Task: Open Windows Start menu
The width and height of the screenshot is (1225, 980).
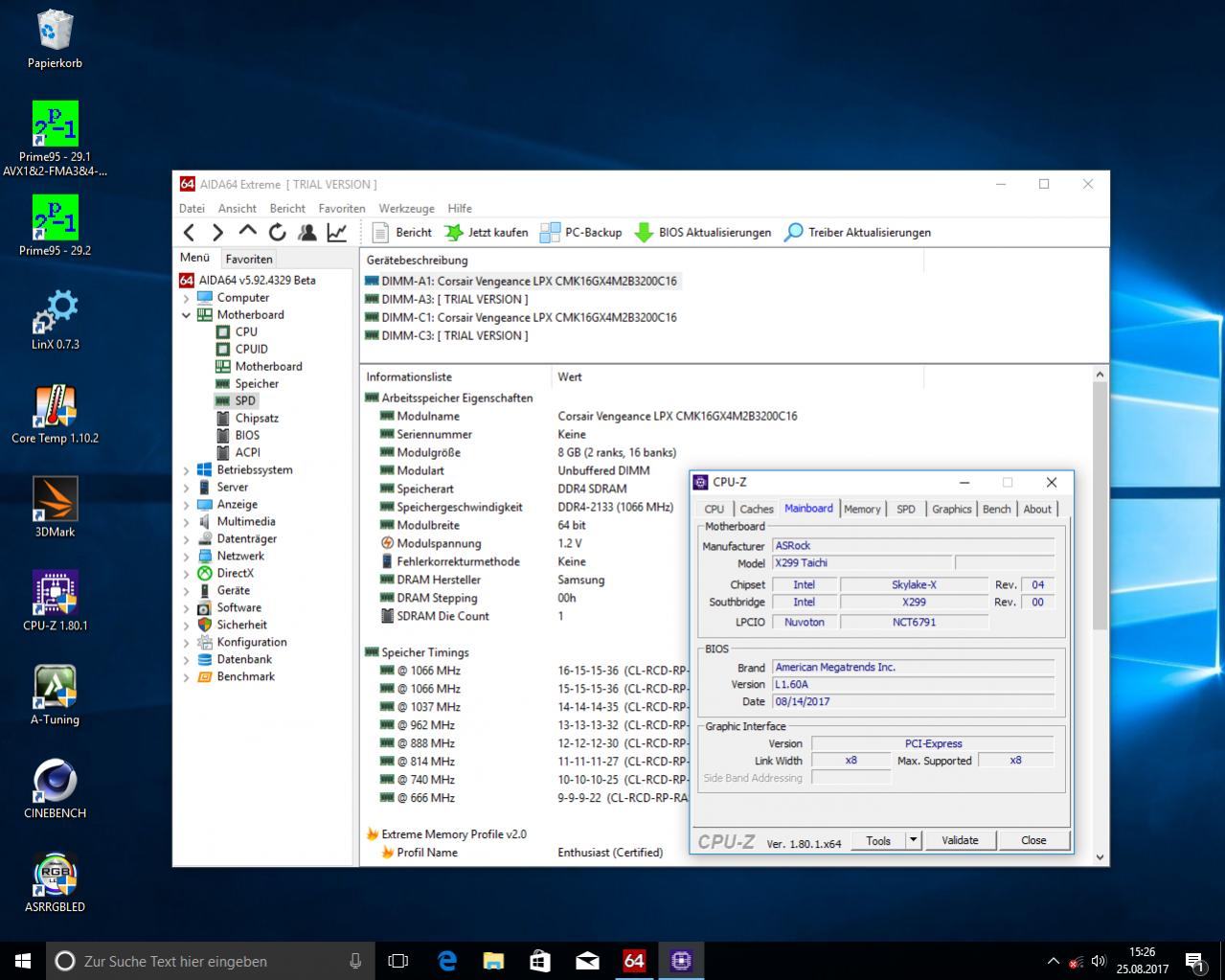Action: [23, 960]
